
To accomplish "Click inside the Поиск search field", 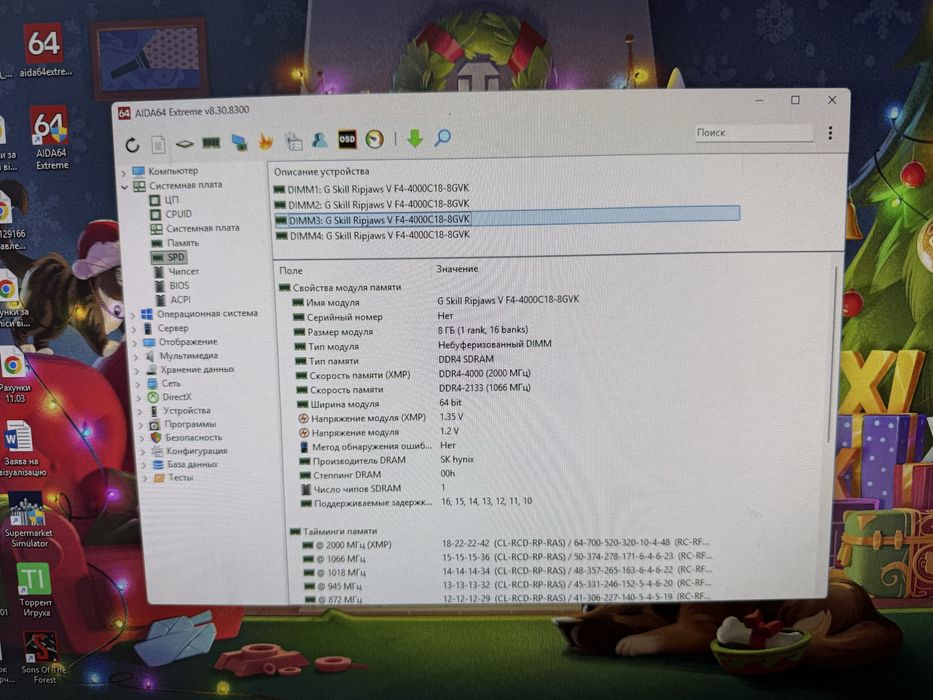I will [753, 132].
